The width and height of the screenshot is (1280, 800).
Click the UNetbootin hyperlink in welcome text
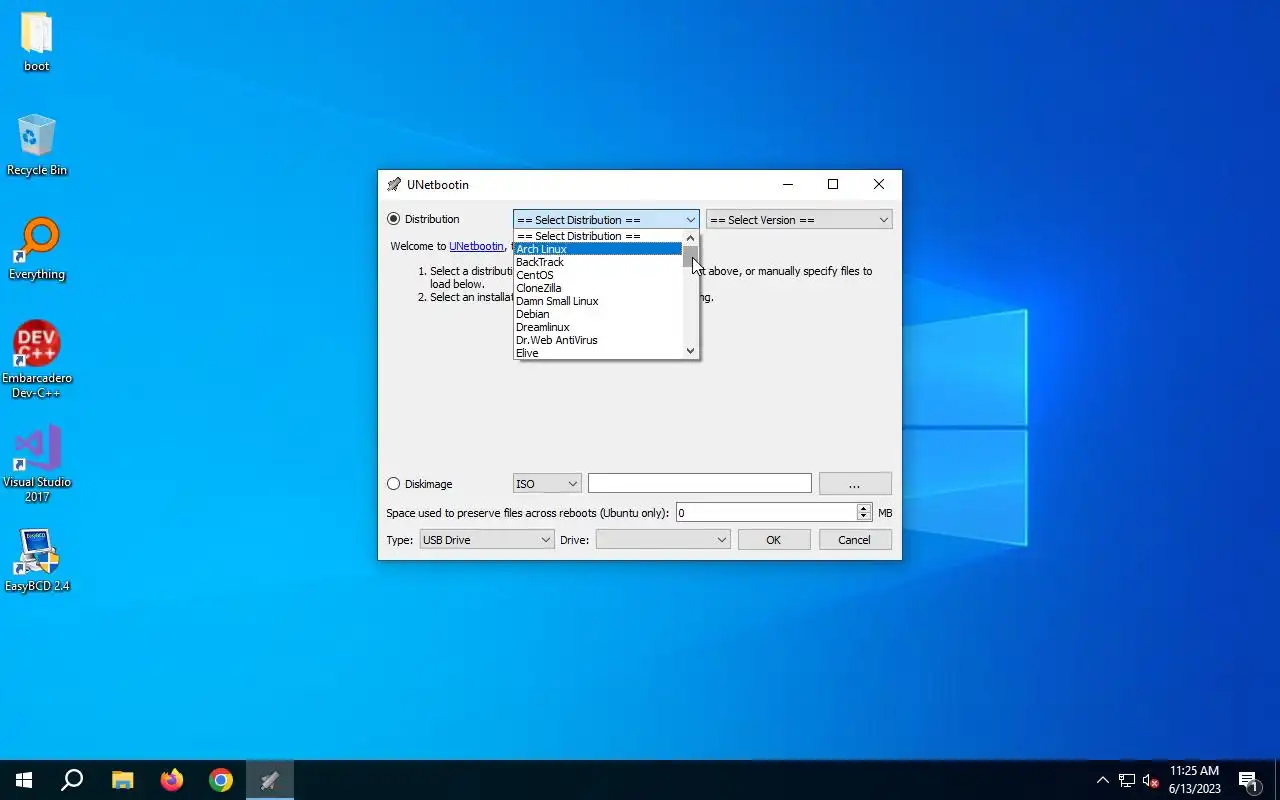tap(476, 246)
